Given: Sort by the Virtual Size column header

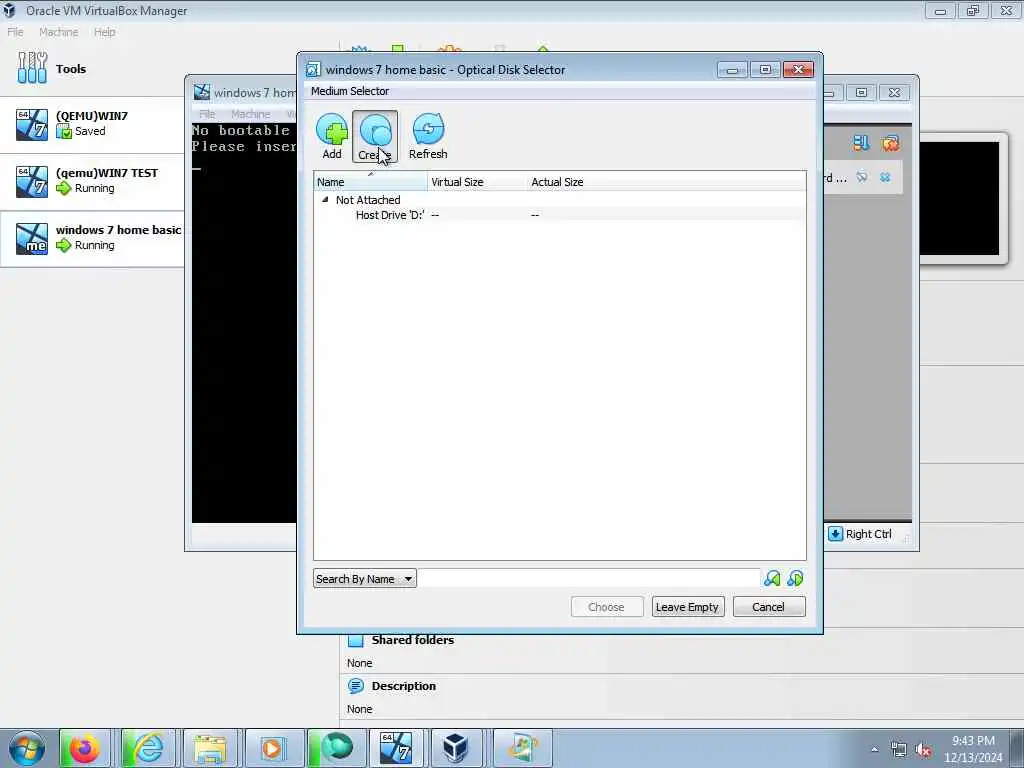Looking at the screenshot, I should coord(477,182).
